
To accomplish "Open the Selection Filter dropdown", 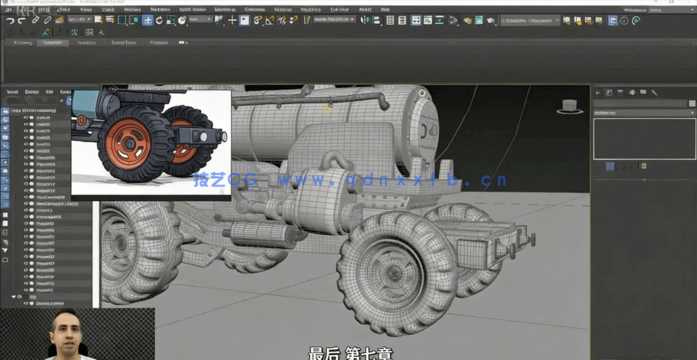I will [x=80, y=20].
